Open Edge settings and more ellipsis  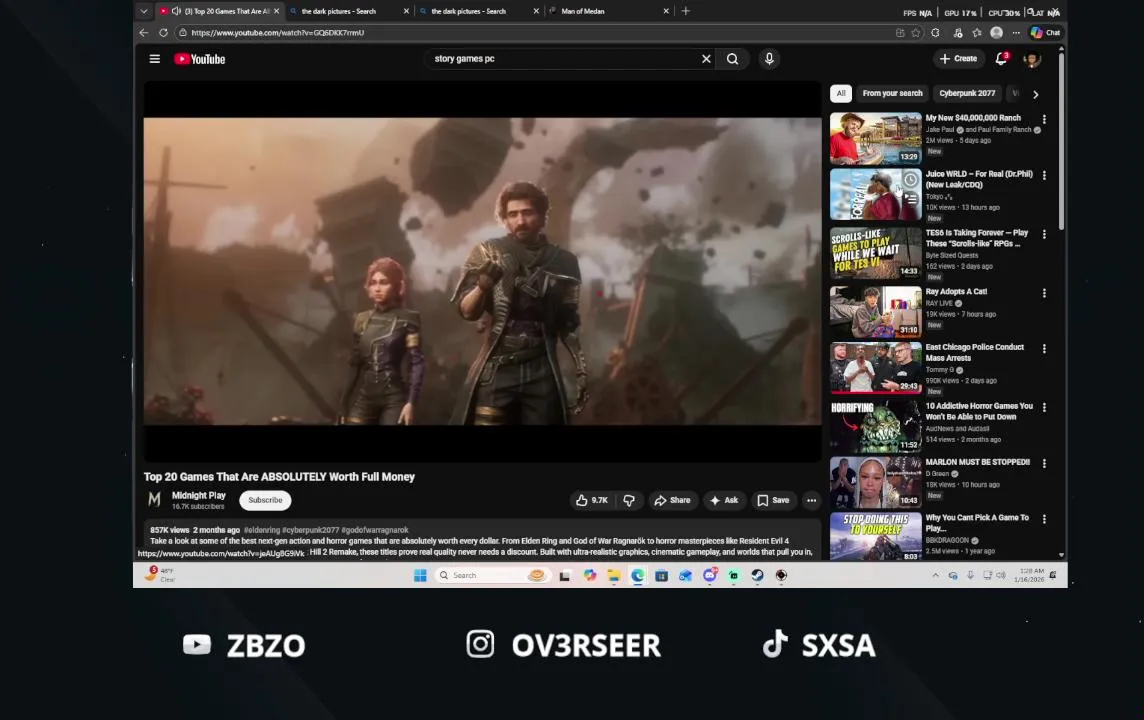point(1016,33)
